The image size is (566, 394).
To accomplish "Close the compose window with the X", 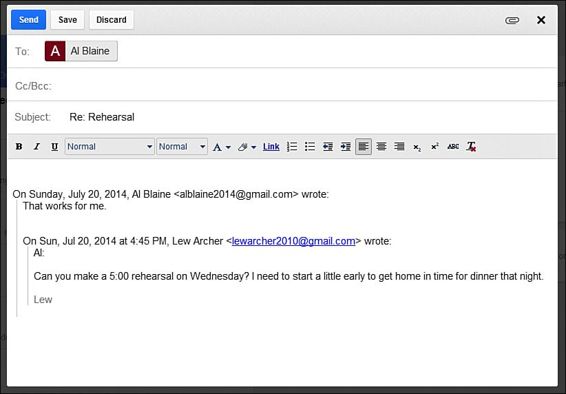I will (541, 20).
